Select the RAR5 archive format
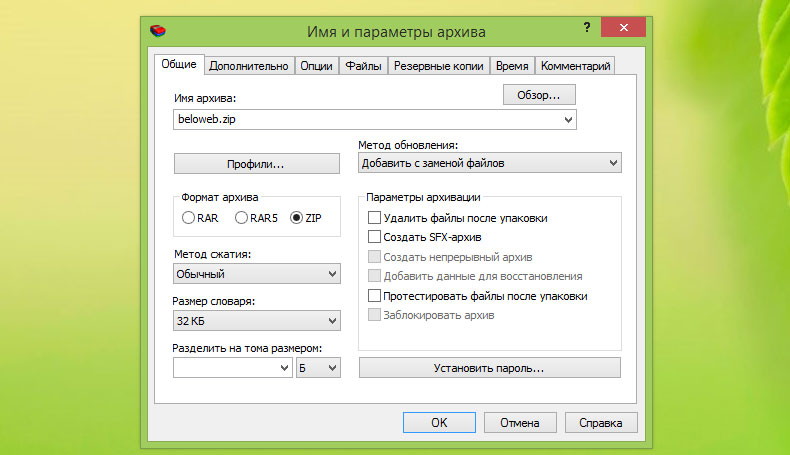Image resolution: width=790 pixels, height=455 pixels. click(241, 218)
